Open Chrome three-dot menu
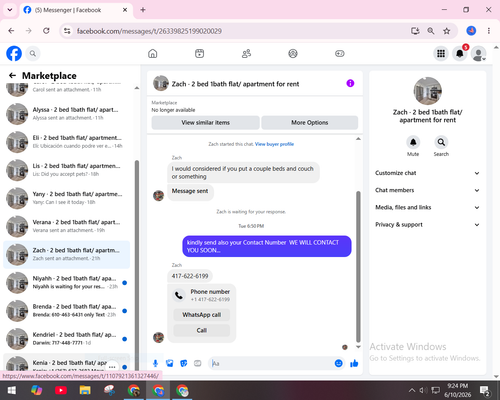The image size is (500, 400). coord(489,31)
